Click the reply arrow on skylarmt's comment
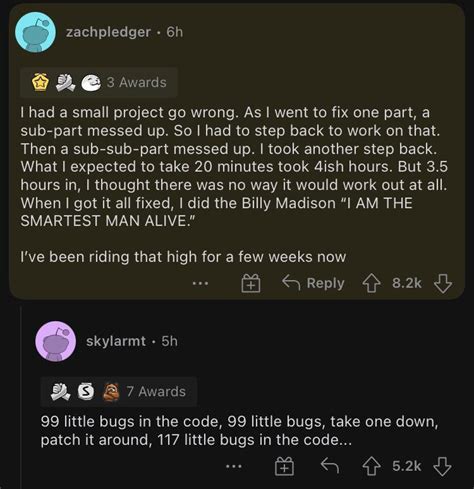 pyautogui.click(x=330, y=466)
